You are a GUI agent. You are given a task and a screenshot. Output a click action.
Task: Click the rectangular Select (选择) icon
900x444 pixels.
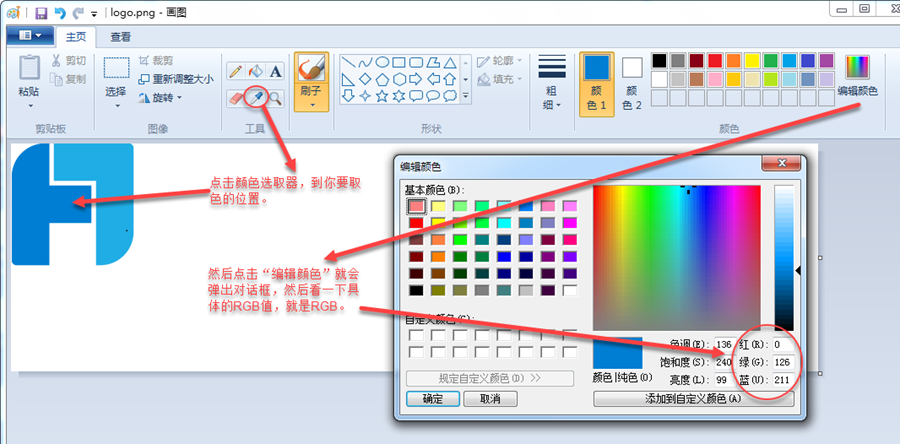116,68
